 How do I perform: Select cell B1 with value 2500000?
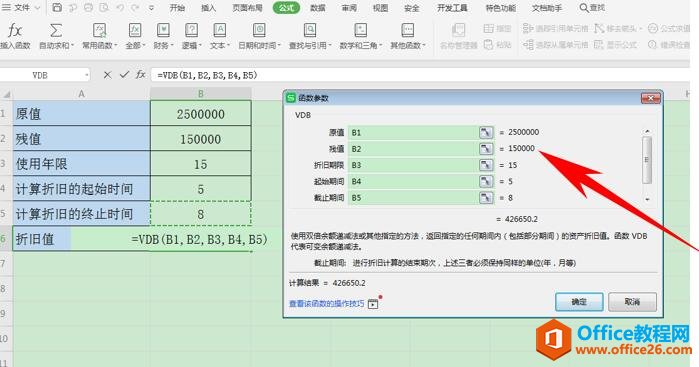(201, 114)
